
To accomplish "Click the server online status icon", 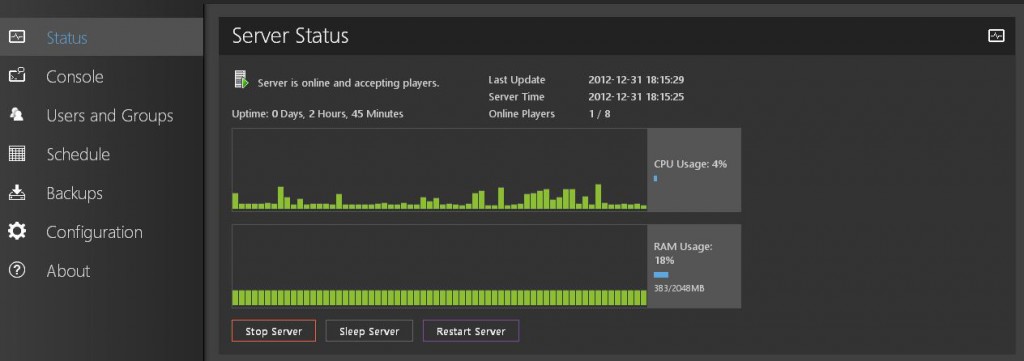I will point(242,80).
